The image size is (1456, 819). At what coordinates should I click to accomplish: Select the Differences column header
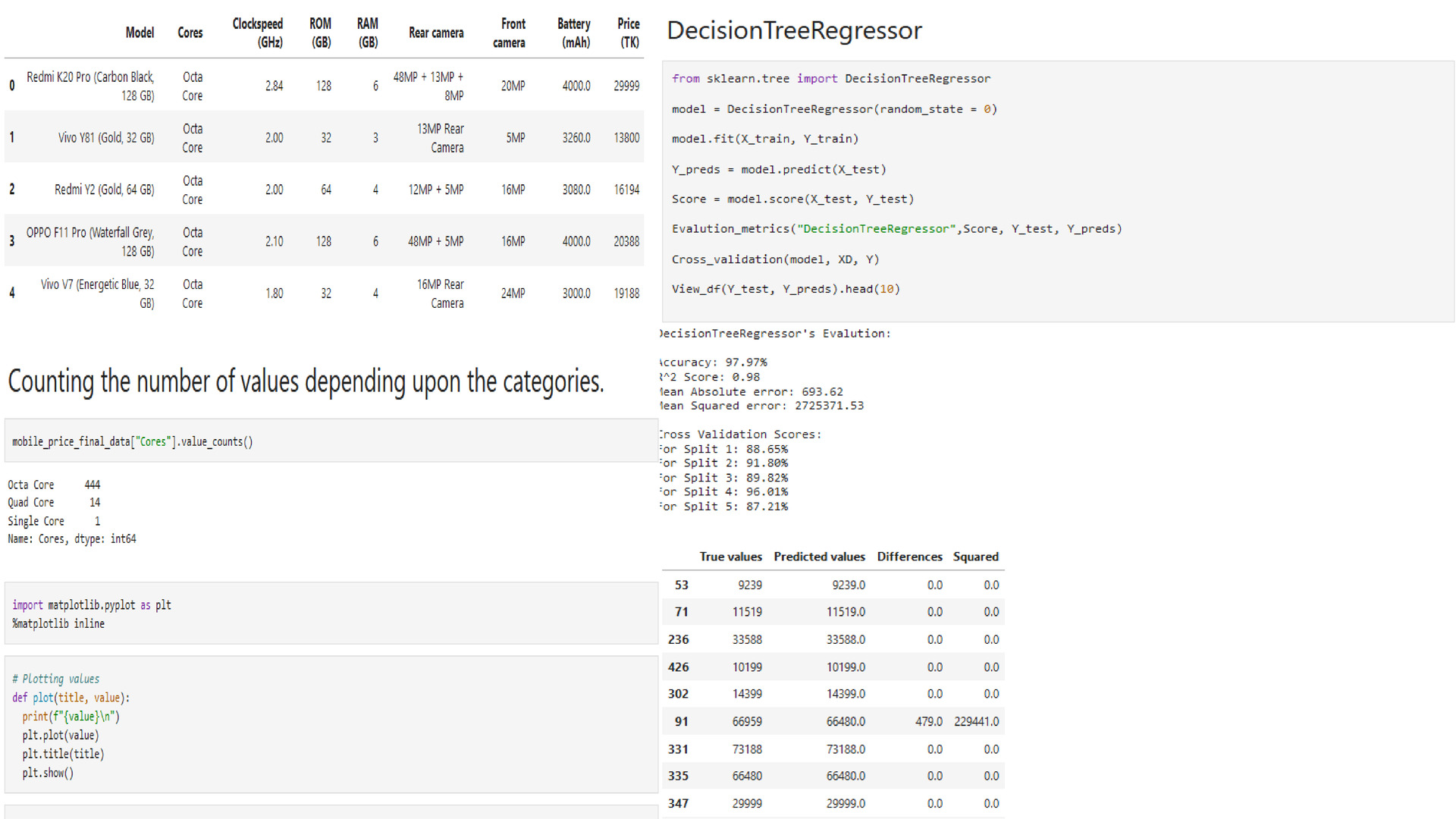pyautogui.click(x=909, y=557)
